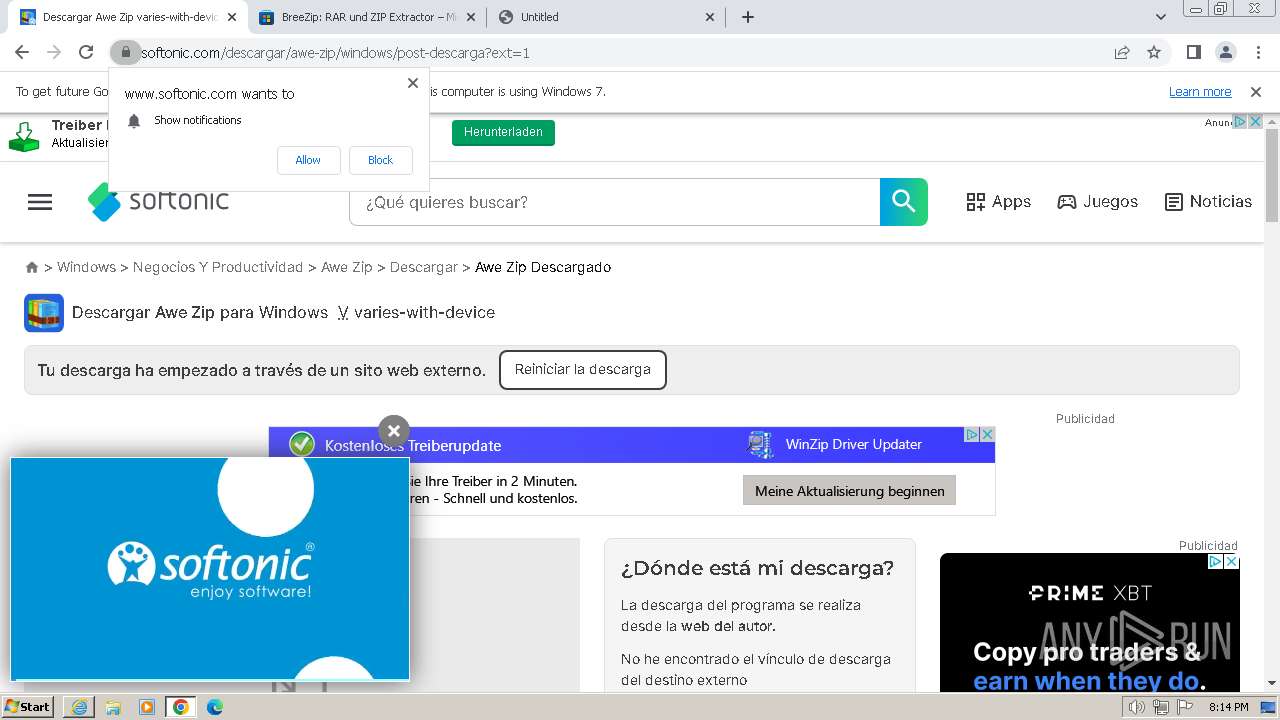1280x720 pixels.
Task: Open Chrome three-dot menu
Action: (1256, 52)
